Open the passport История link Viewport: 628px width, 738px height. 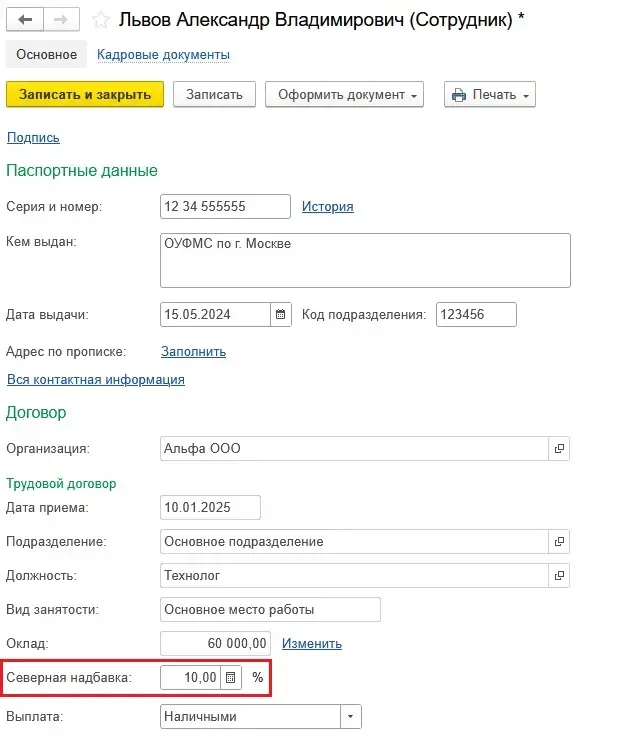pos(328,207)
